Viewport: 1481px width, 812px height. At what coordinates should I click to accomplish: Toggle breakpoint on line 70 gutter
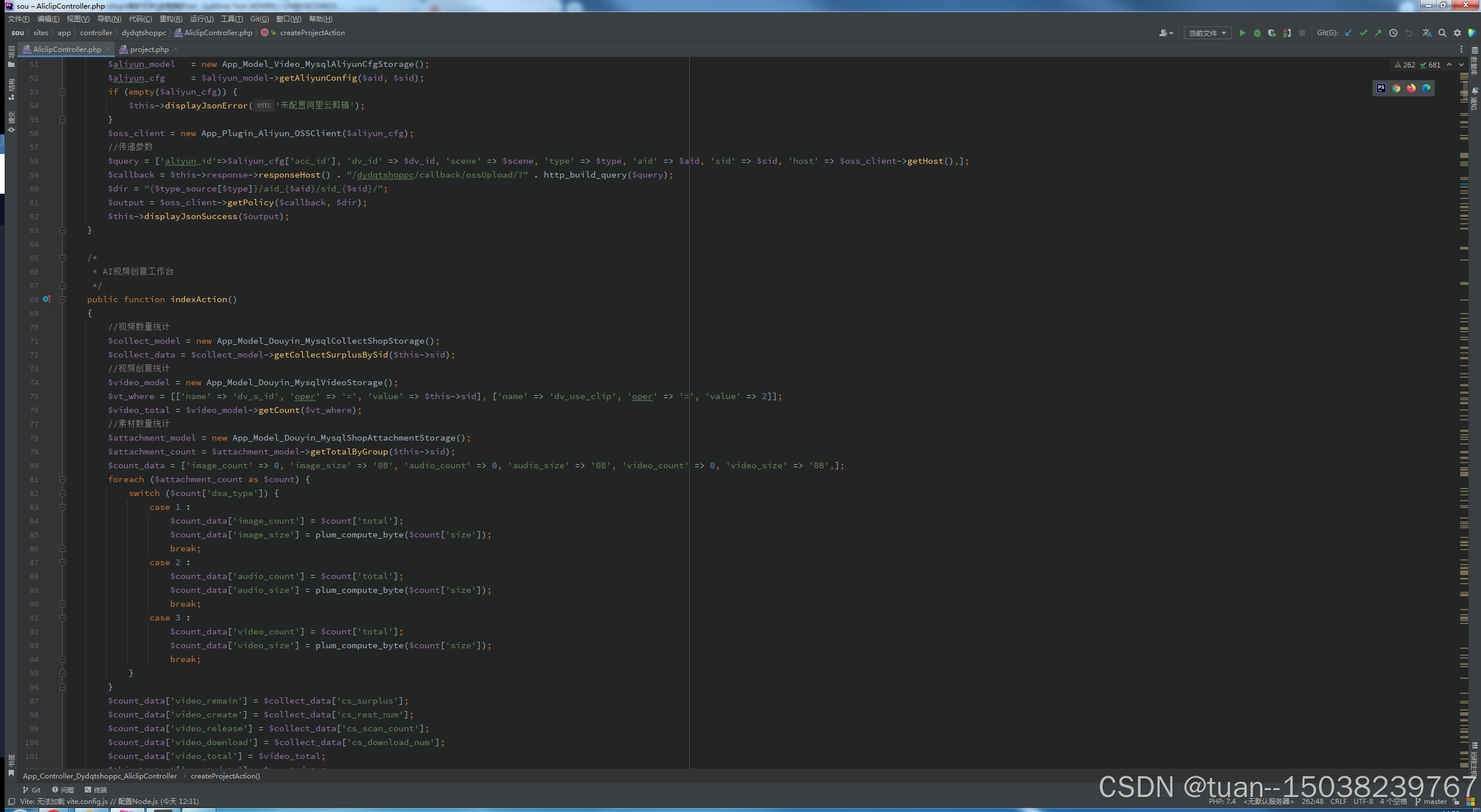coord(47,328)
